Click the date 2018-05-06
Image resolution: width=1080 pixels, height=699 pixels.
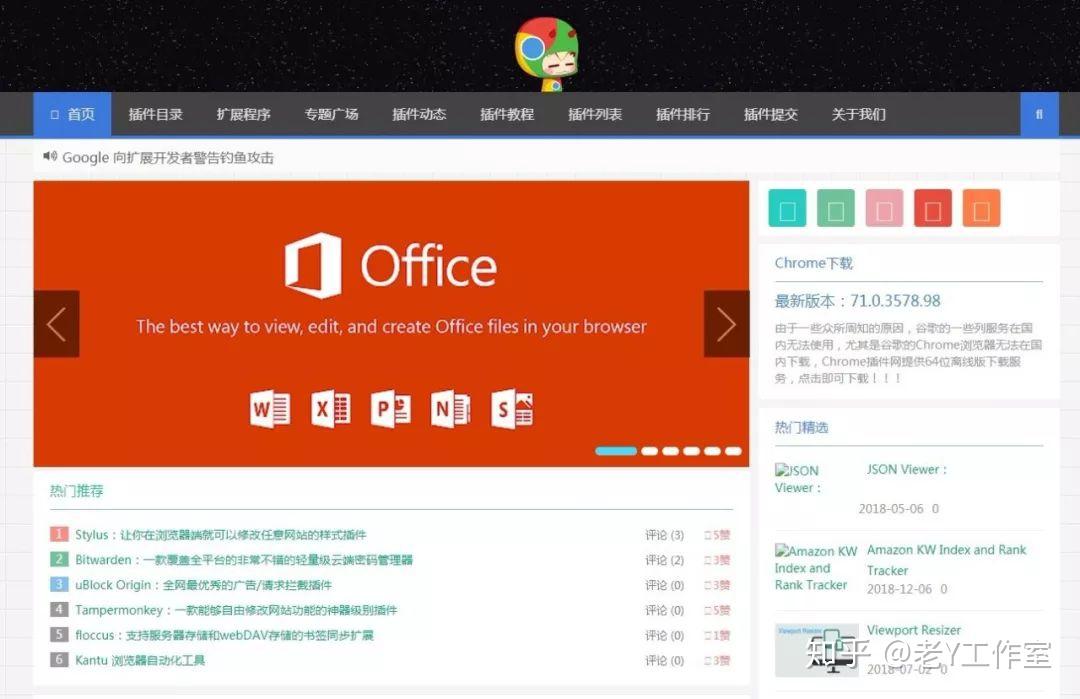pyautogui.click(x=891, y=509)
